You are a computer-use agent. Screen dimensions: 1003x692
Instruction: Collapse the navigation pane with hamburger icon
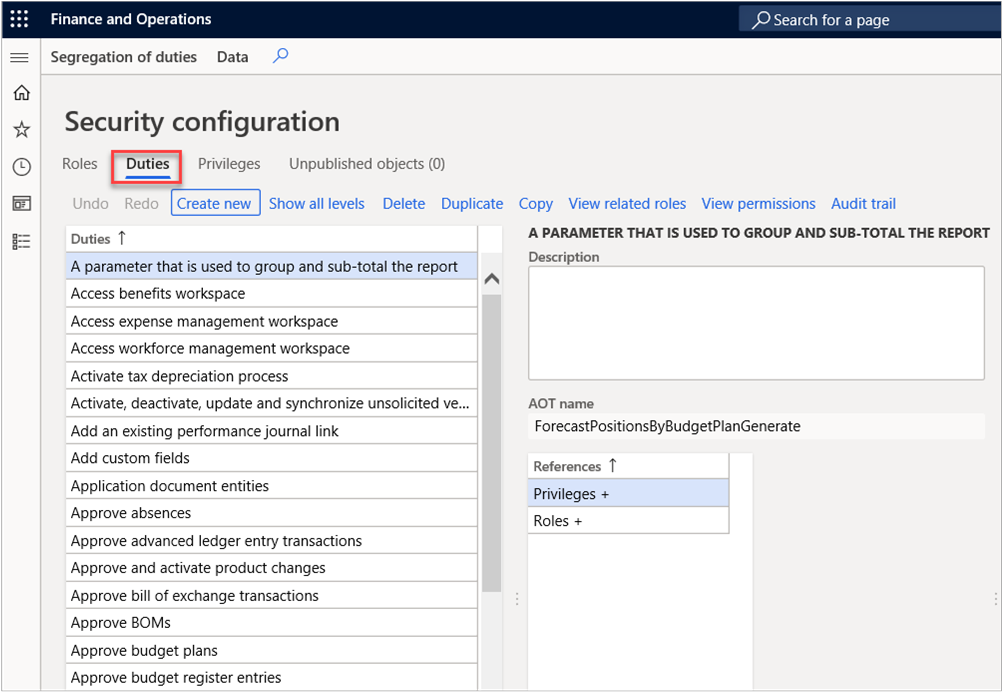click(x=19, y=57)
